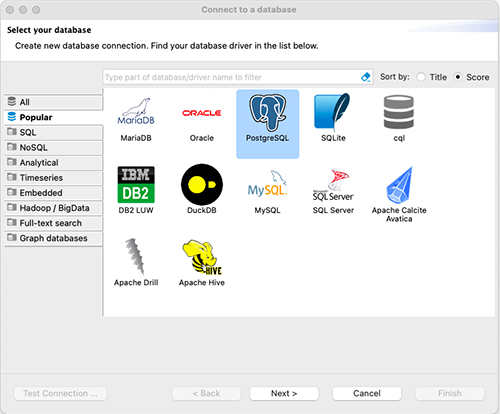
Task: Open the Hadoop / BigData category label
Action: click(x=54, y=208)
